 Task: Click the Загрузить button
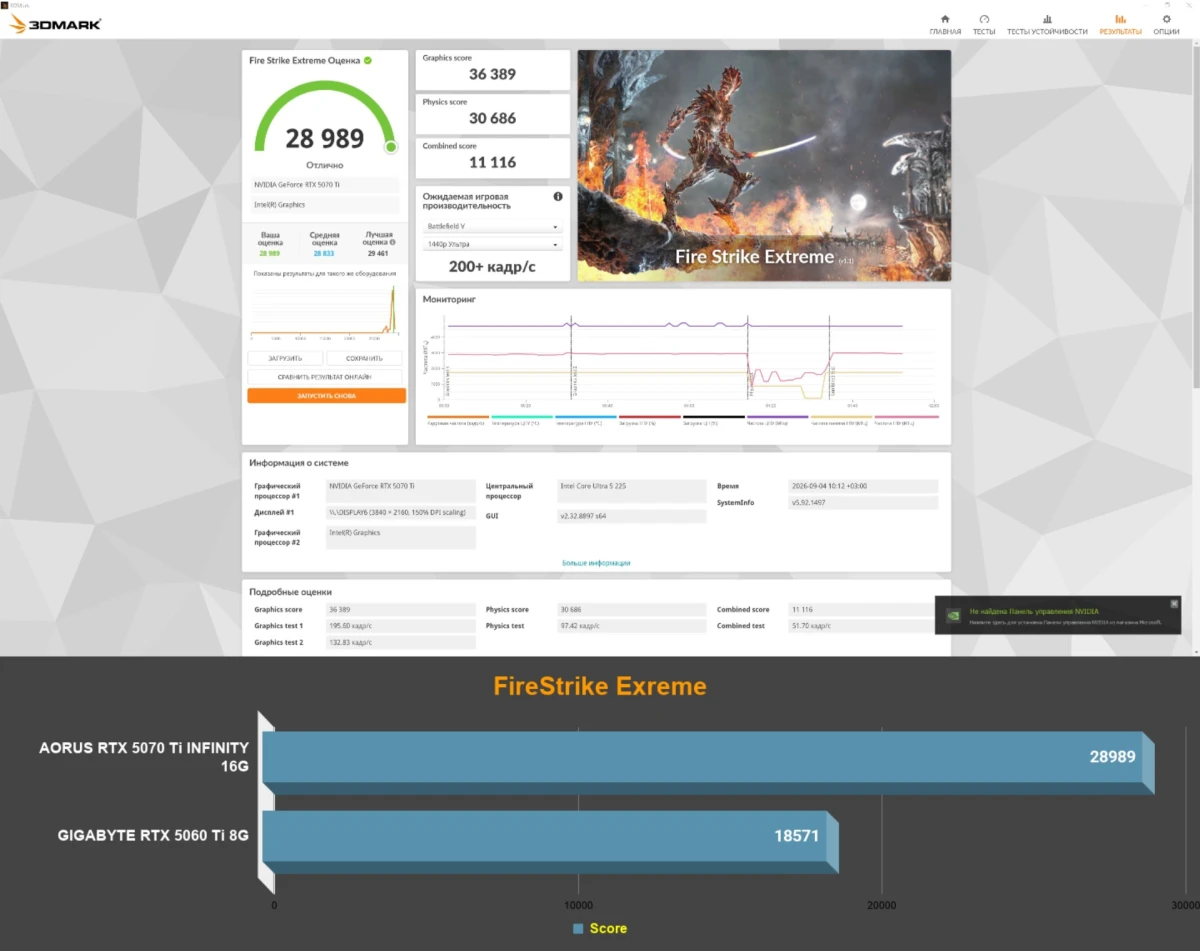tap(285, 358)
